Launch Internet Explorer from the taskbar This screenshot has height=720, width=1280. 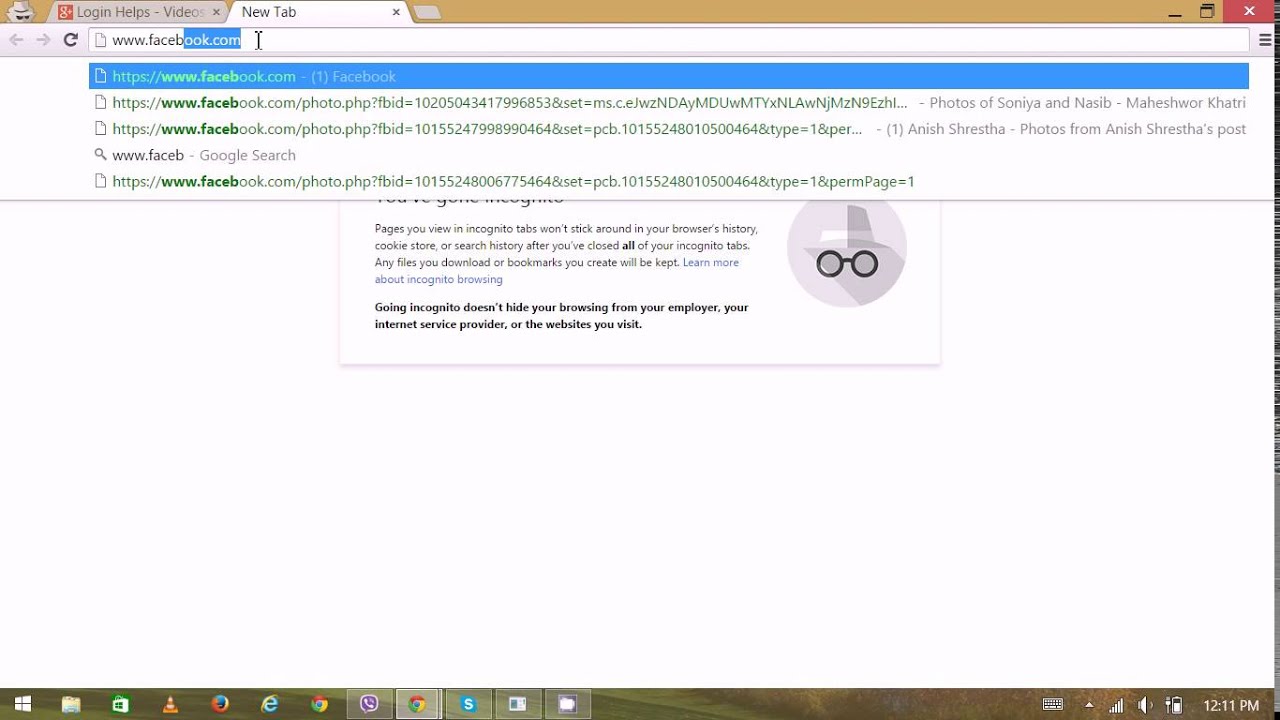270,704
